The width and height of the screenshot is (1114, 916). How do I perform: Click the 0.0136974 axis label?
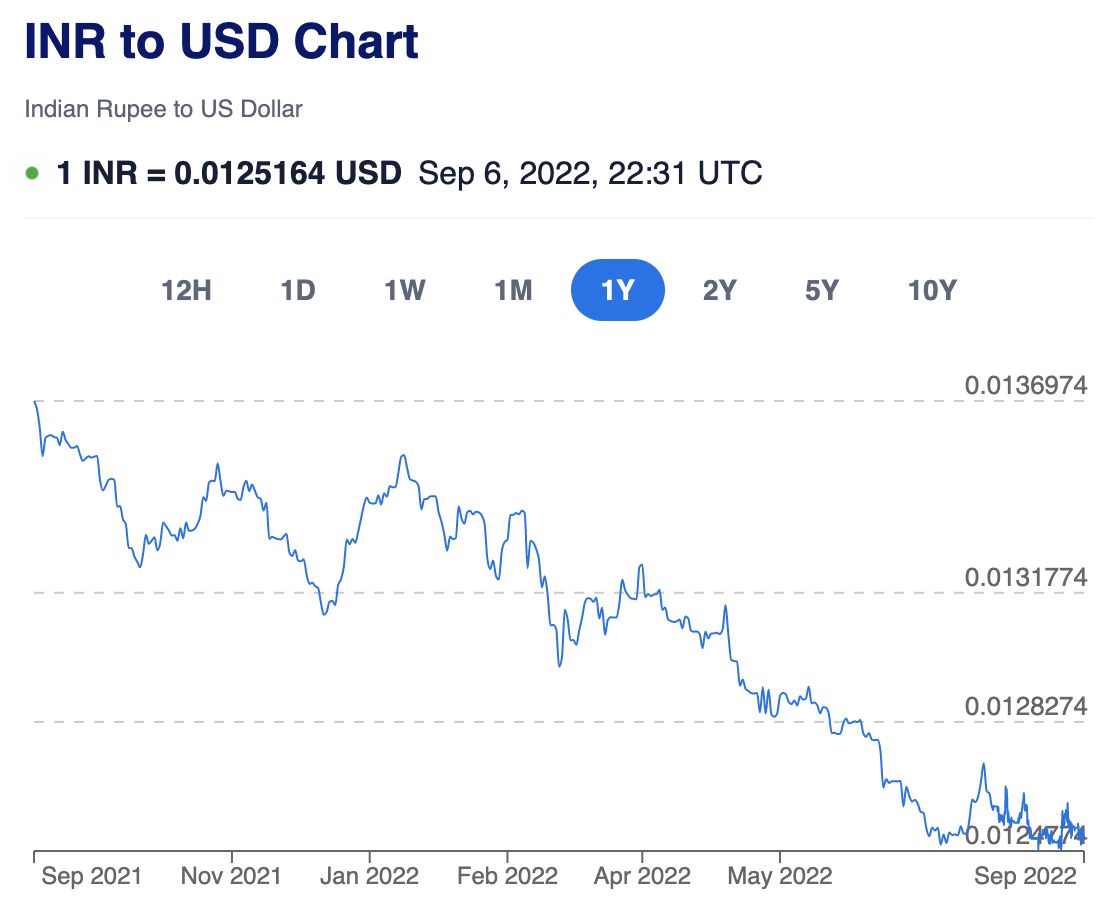pyautogui.click(x=1025, y=385)
